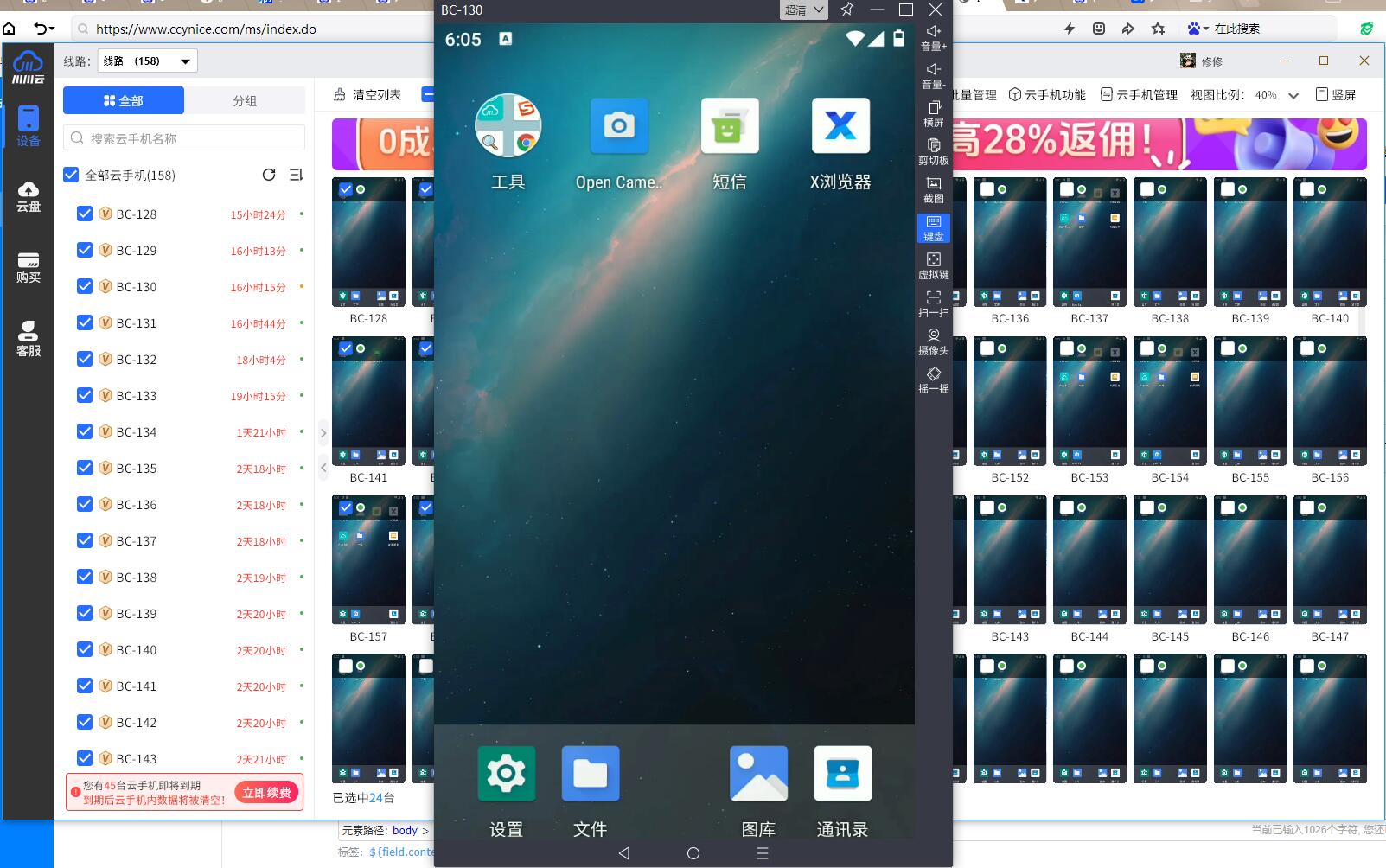Click the 截图 screenshot icon in phone toolbar
Screen dimensions: 1386x868
(x=933, y=189)
